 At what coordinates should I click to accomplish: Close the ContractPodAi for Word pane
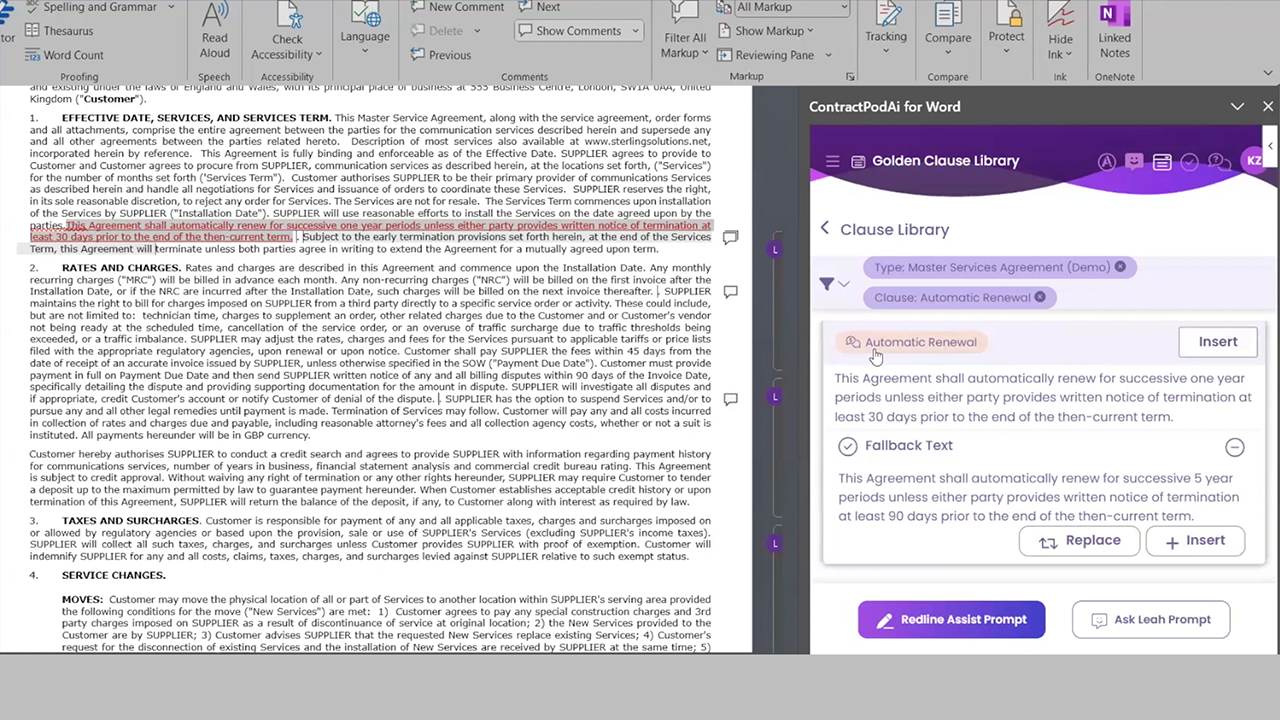point(1268,106)
